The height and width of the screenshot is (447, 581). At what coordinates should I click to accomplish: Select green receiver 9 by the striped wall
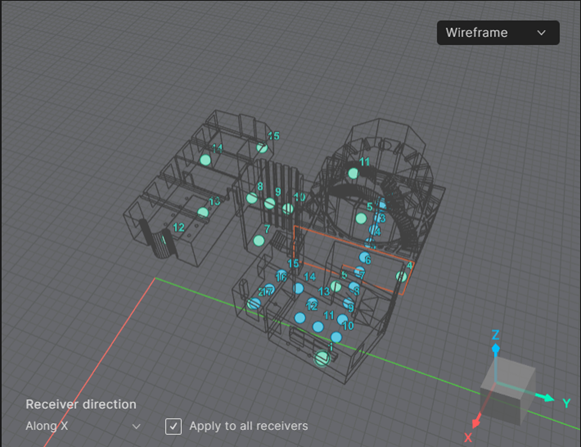tap(270, 203)
